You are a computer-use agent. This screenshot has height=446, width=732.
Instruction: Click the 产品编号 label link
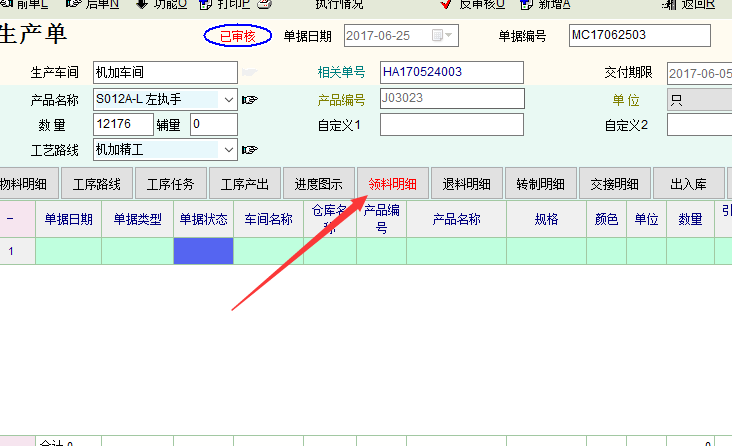tap(341, 99)
